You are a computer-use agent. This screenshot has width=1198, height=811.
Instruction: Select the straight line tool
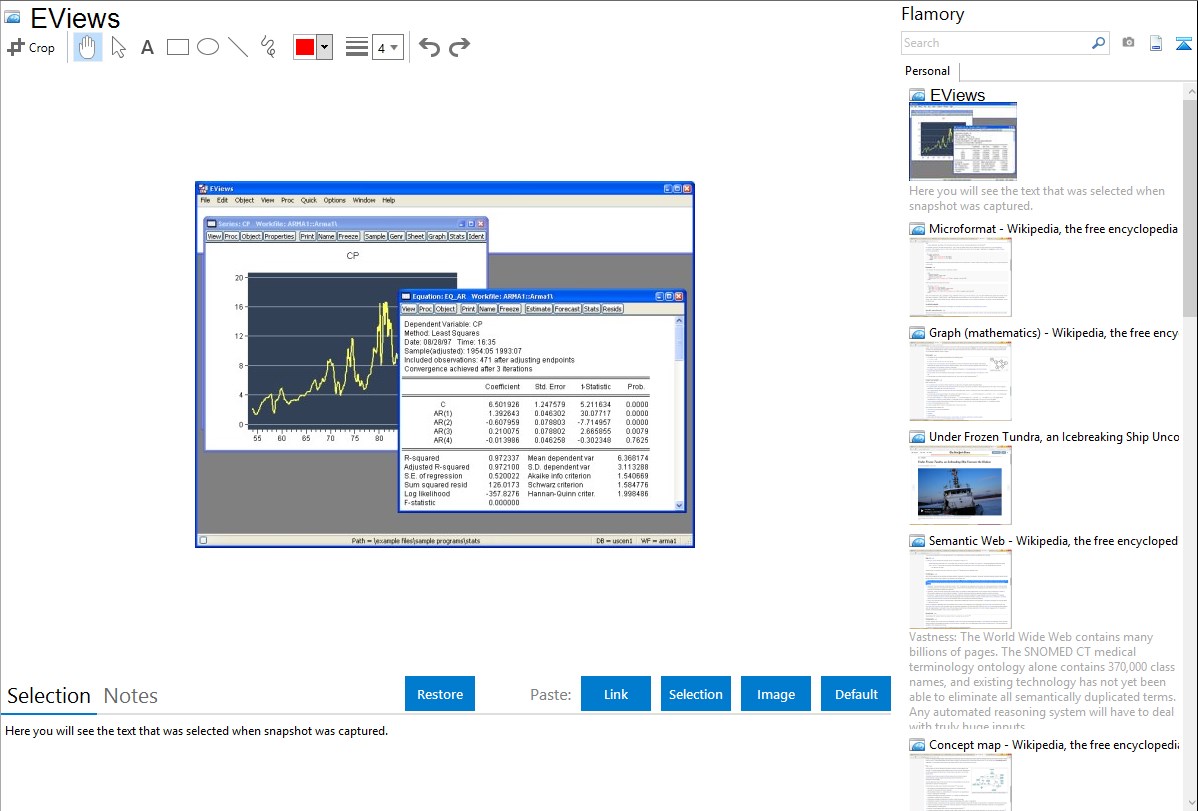238,47
